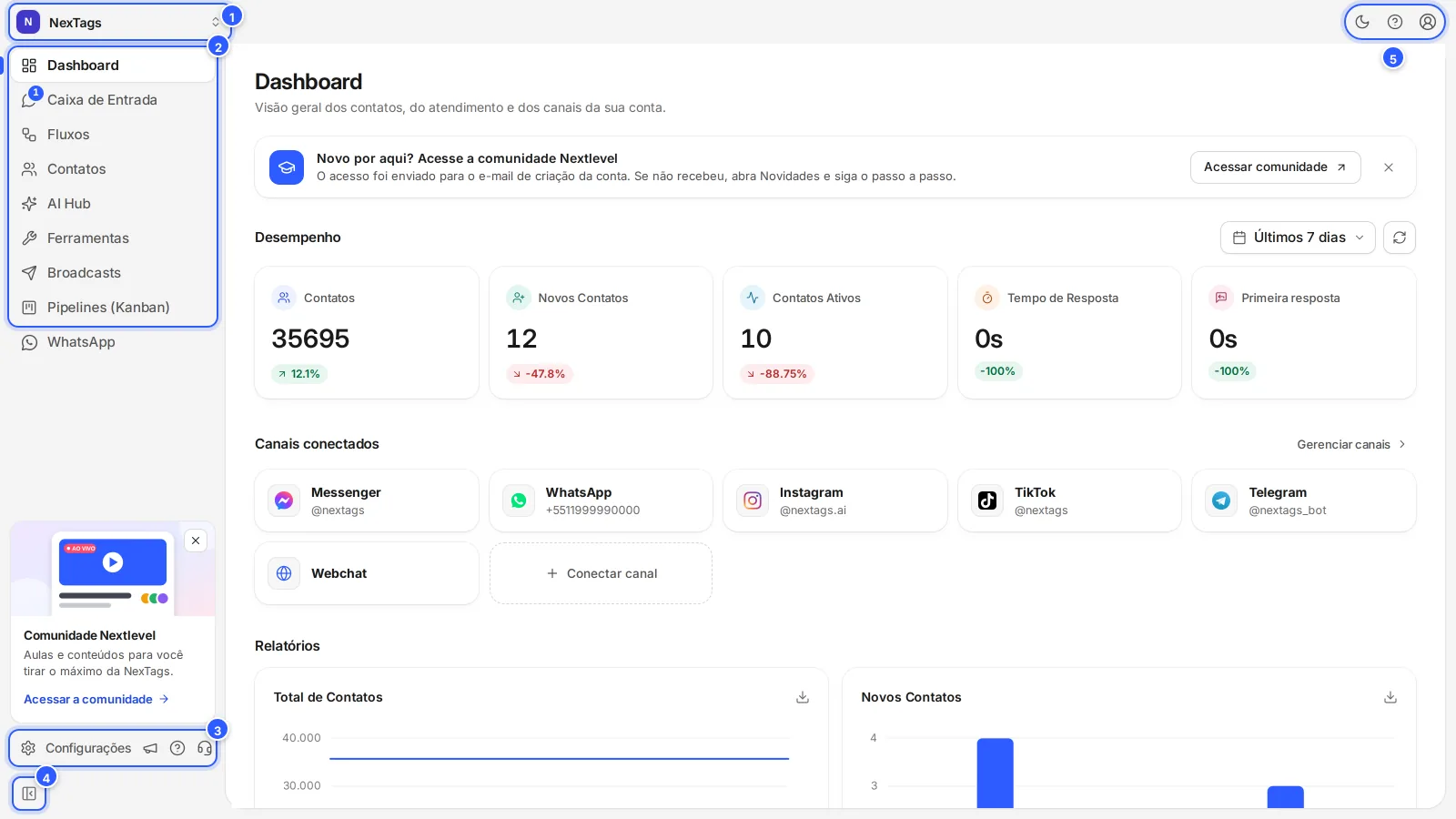Open the user account profile icon
This screenshot has height=819, width=1456.
coord(1428,22)
